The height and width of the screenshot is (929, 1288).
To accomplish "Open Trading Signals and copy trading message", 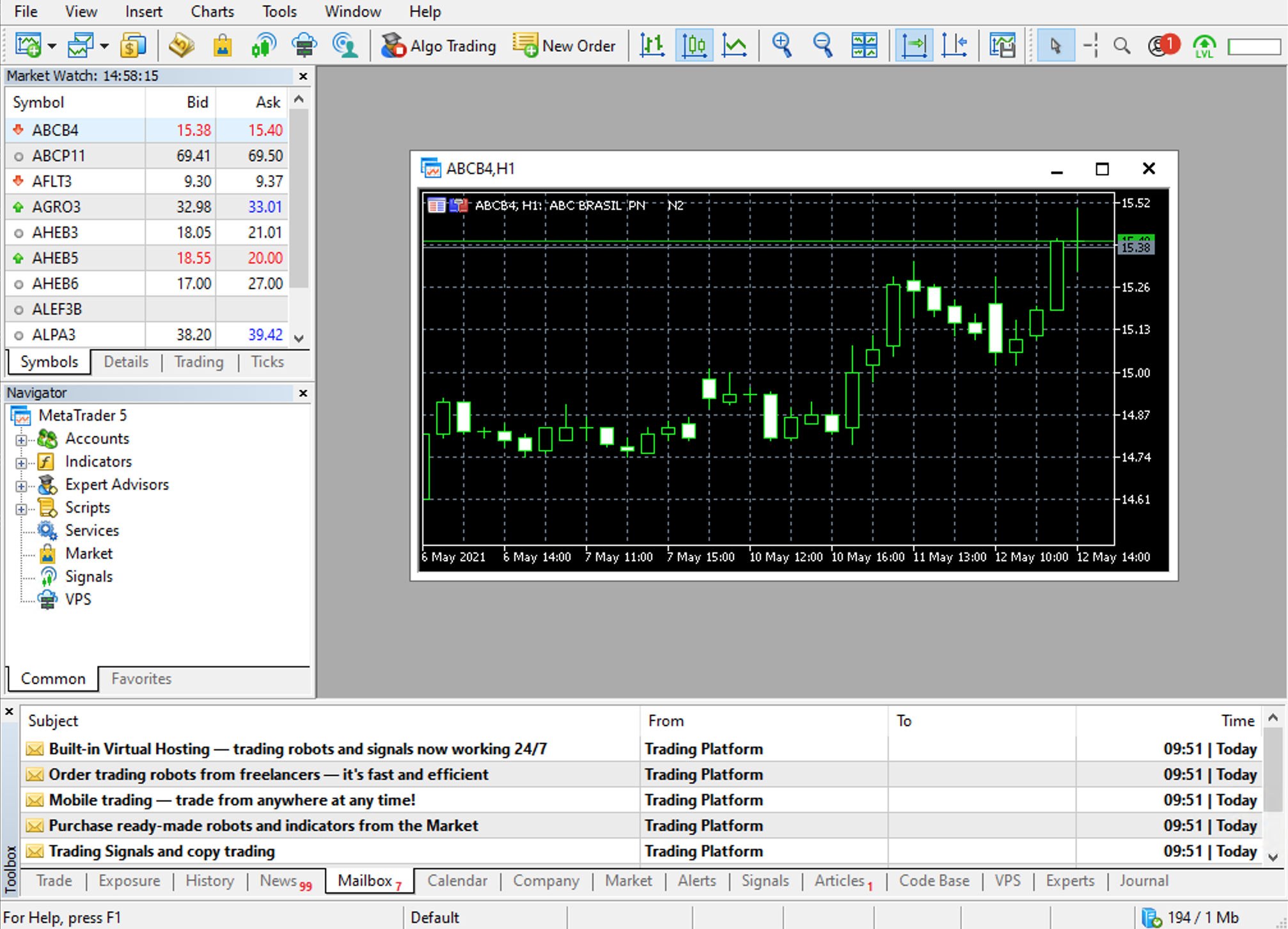I will pos(641,852).
